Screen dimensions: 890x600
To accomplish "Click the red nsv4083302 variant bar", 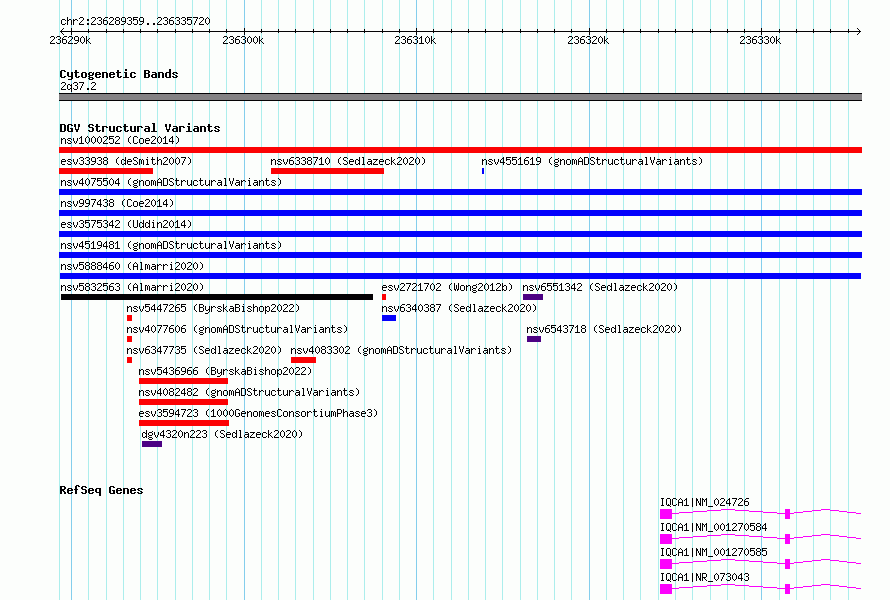I will pos(303,360).
